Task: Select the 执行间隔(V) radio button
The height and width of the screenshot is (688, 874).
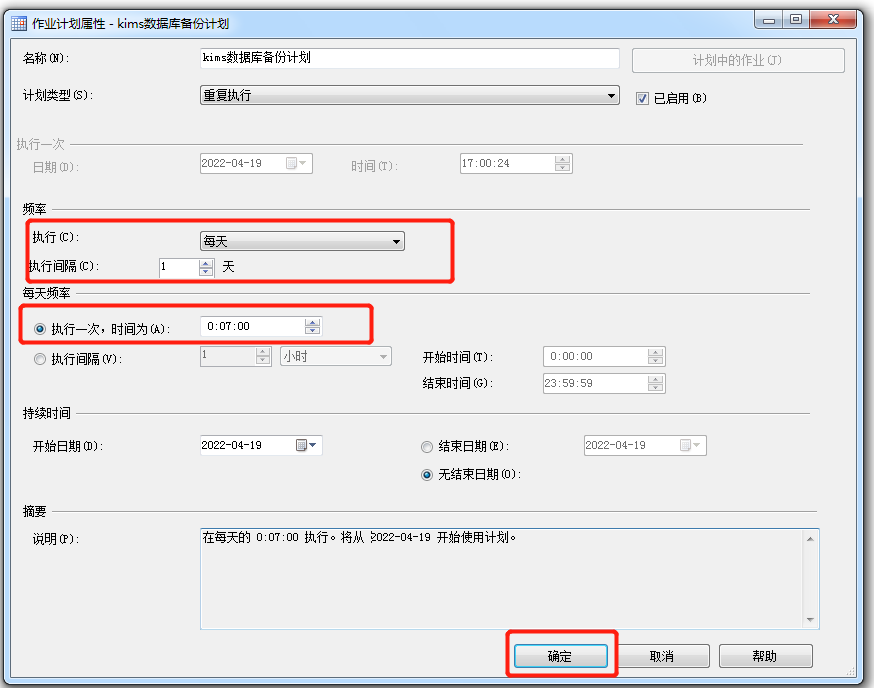Action: point(40,359)
